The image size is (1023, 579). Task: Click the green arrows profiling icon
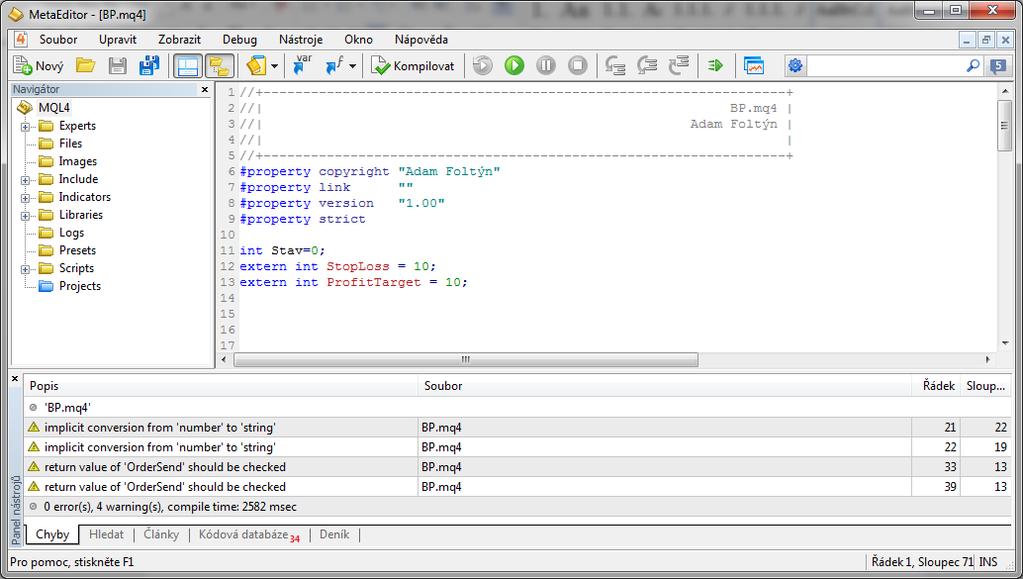[x=716, y=65]
